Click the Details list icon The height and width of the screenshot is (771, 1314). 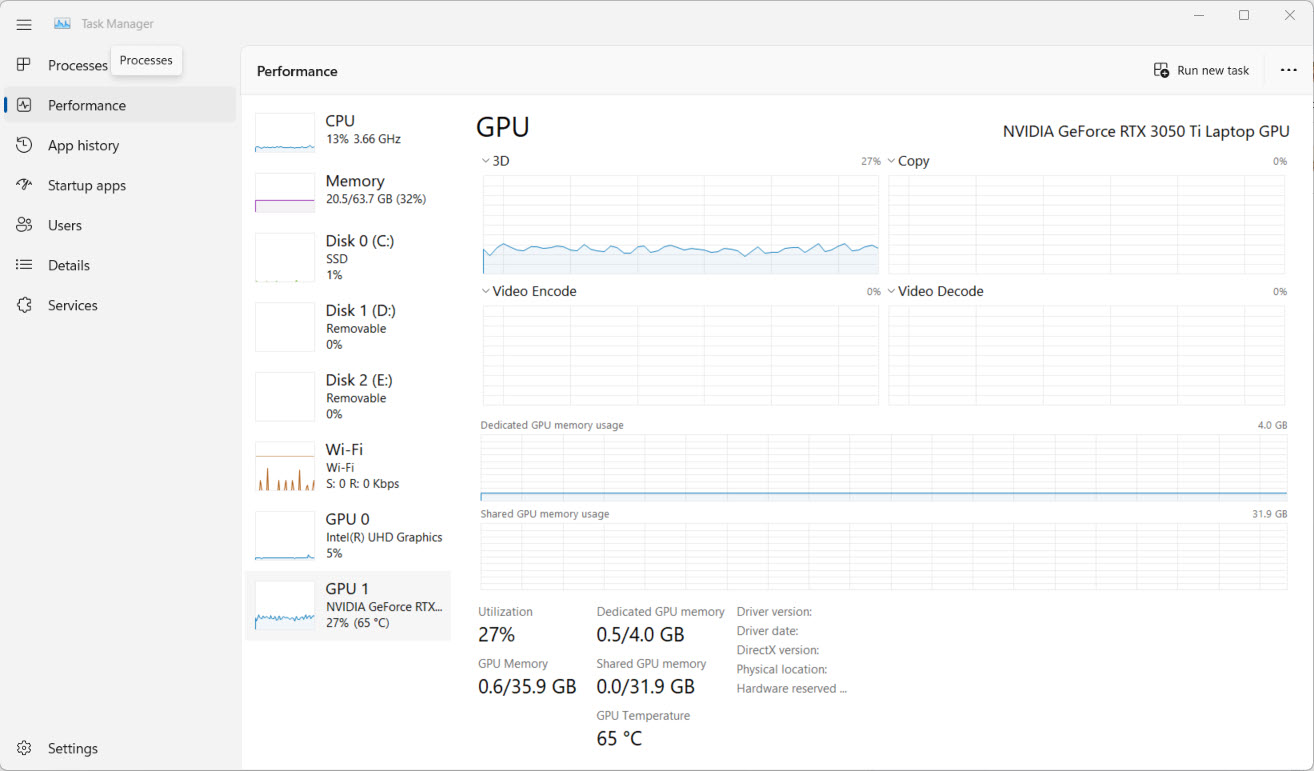pos(24,265)
